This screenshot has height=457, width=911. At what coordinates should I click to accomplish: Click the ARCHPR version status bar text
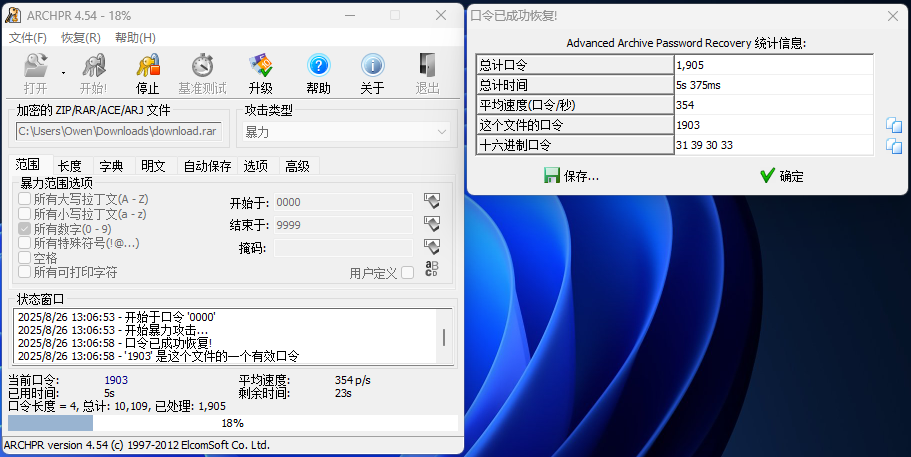137,445
